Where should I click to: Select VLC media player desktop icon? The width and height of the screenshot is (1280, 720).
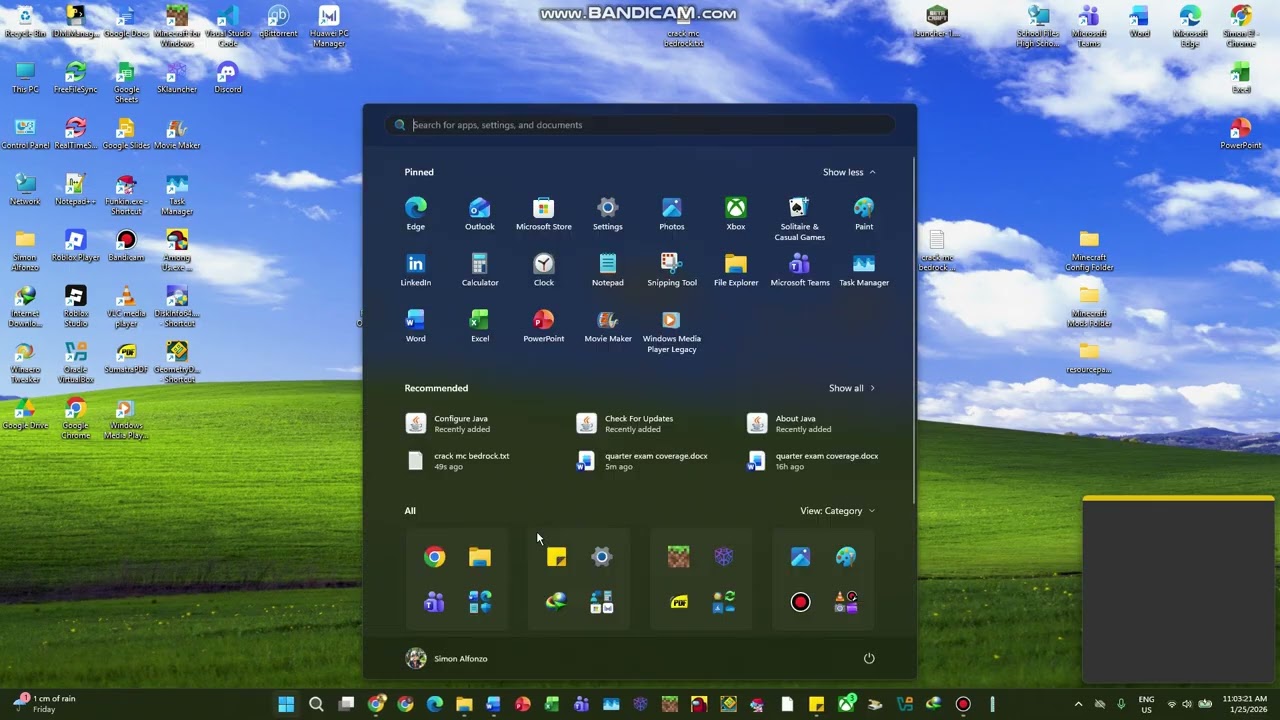(x=126, y=306)
